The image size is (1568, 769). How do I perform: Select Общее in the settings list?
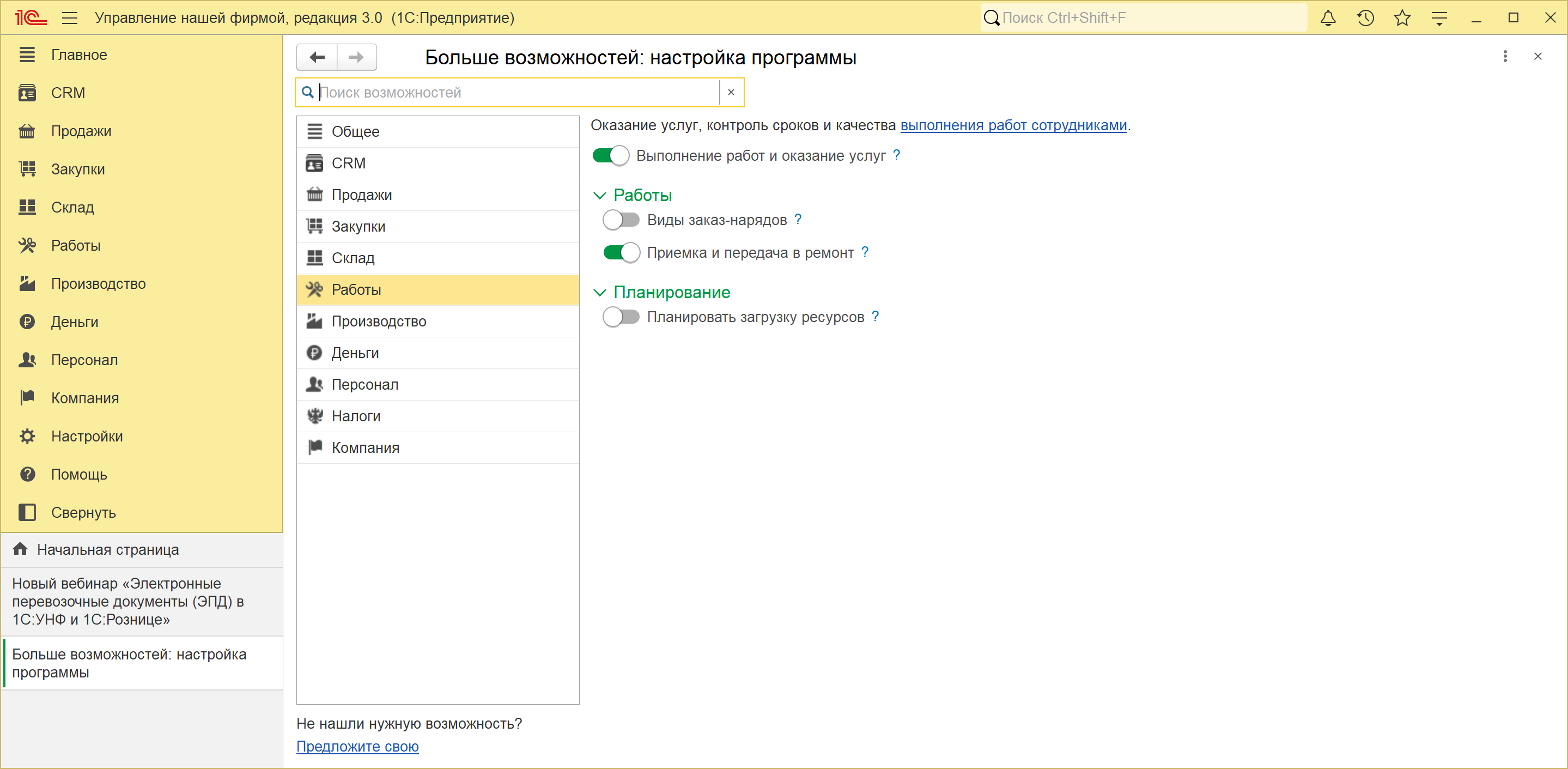437,131
